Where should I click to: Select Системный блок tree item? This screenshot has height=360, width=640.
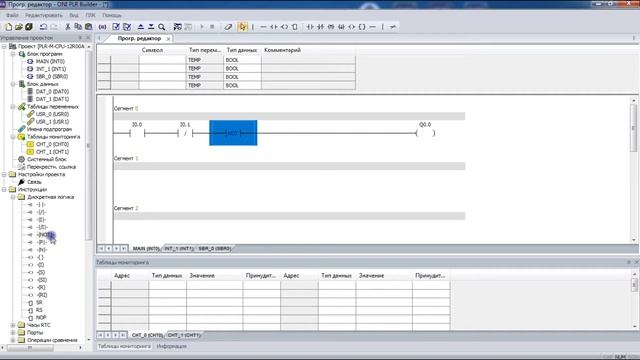47,159
